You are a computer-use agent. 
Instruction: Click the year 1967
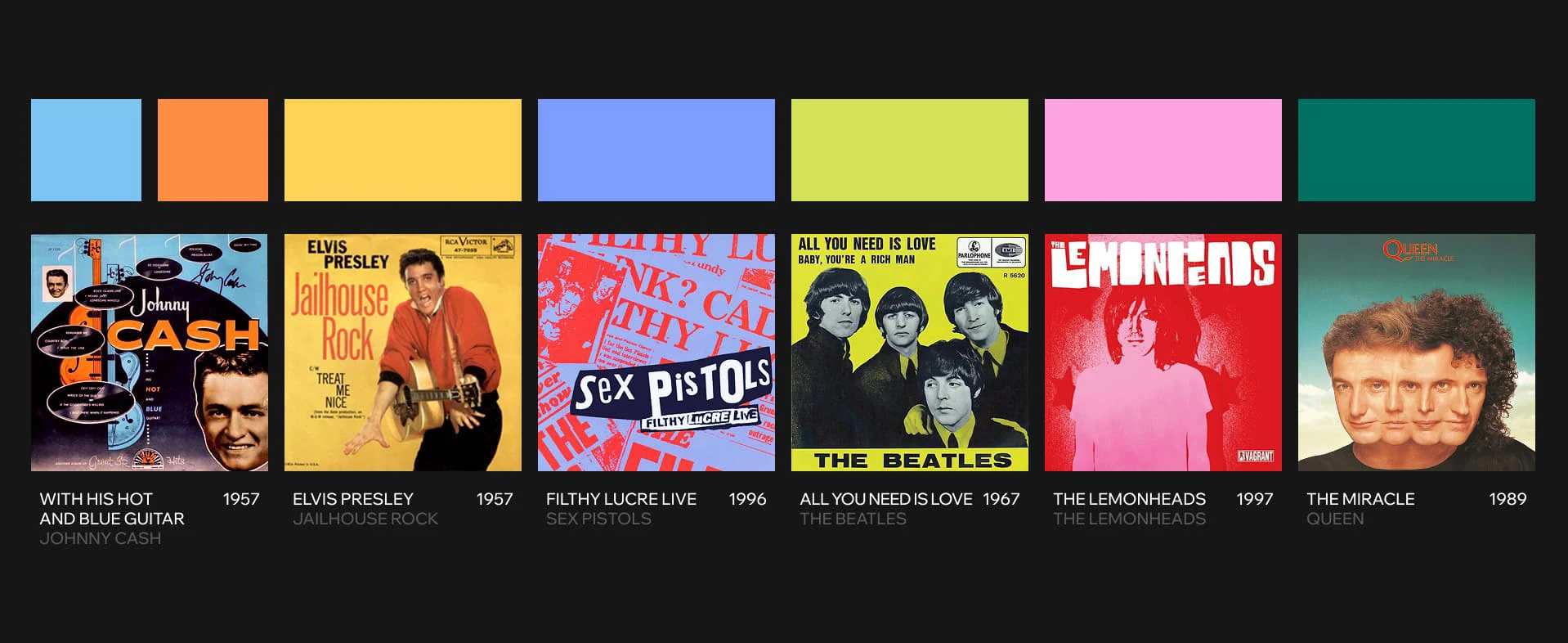click(x=1001, y=499)
